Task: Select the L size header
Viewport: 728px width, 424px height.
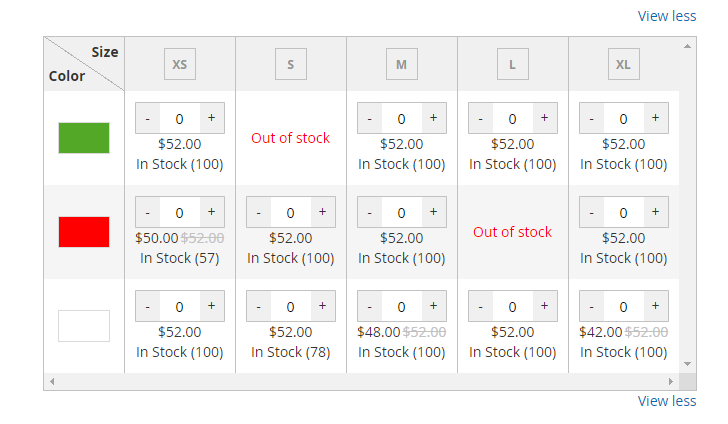Action: [513, 65]
